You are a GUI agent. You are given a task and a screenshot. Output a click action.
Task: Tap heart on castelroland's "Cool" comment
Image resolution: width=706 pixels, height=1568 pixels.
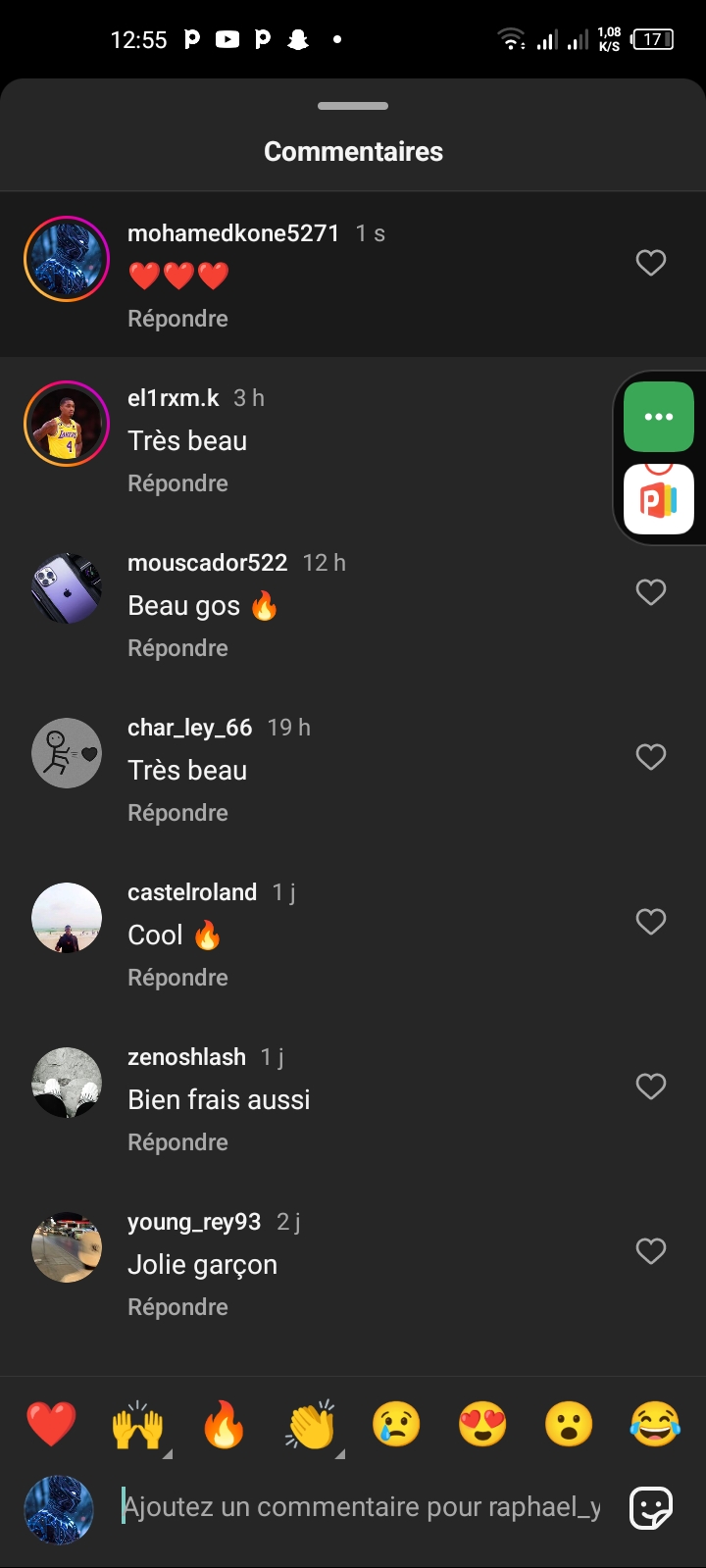[x=651, y=922]
